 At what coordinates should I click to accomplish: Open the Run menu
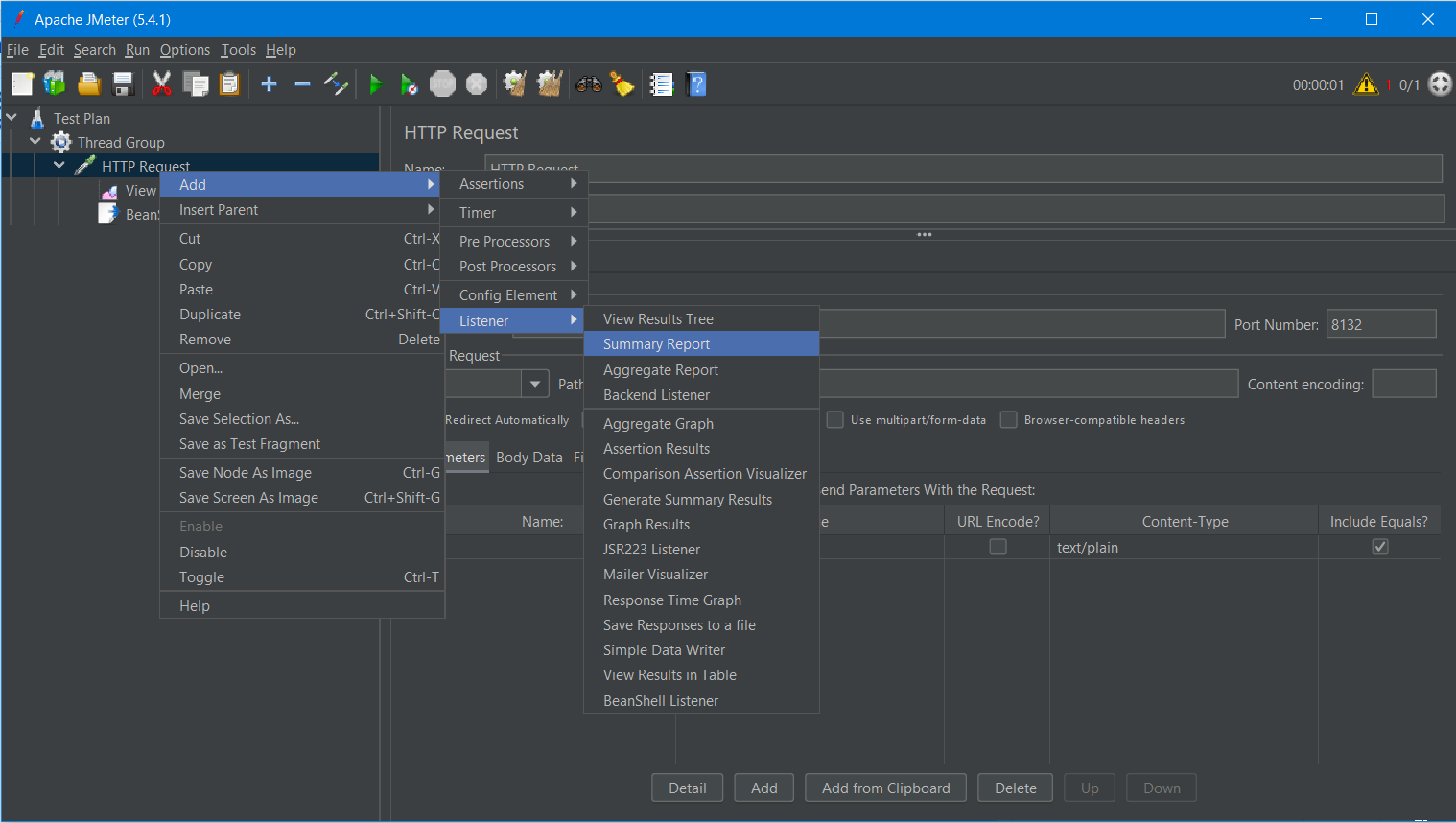point(137,50)
